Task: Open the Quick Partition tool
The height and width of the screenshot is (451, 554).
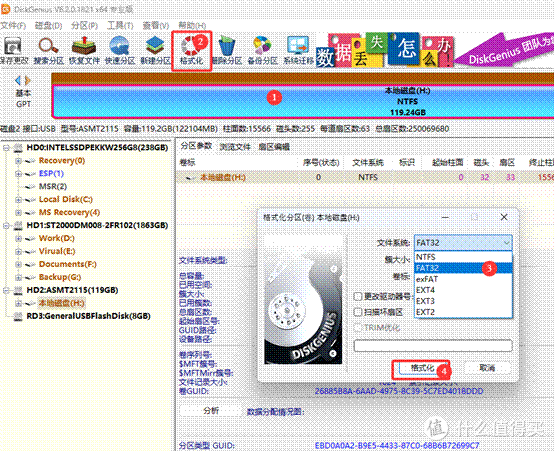Action: (x=120, y=50)
